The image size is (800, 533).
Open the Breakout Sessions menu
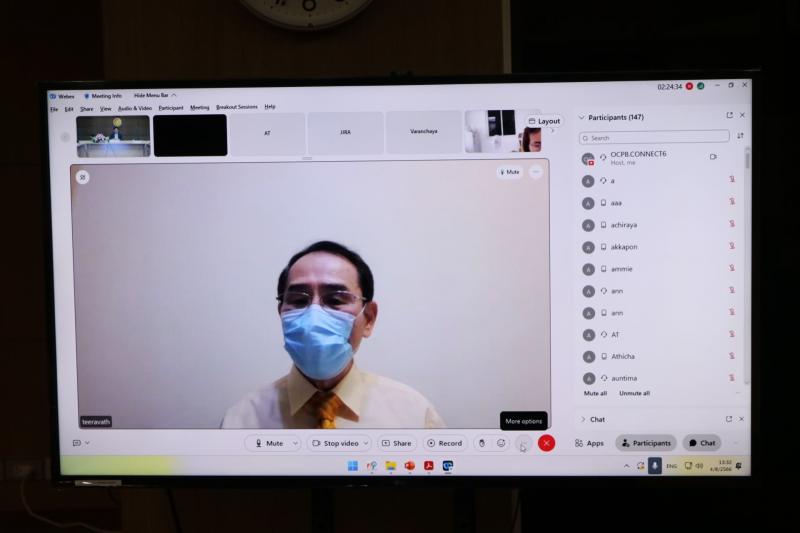coord(236,107)
